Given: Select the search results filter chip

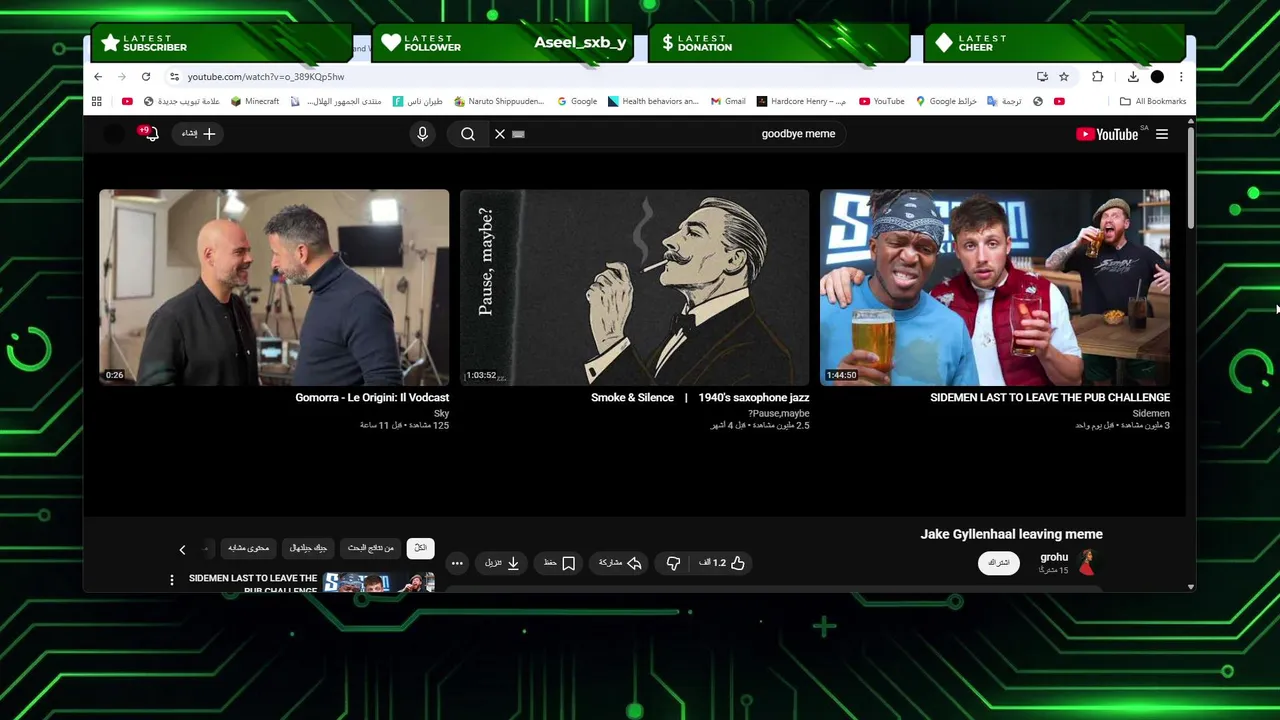Looking at the screenshot, I should tap(371, 548).
